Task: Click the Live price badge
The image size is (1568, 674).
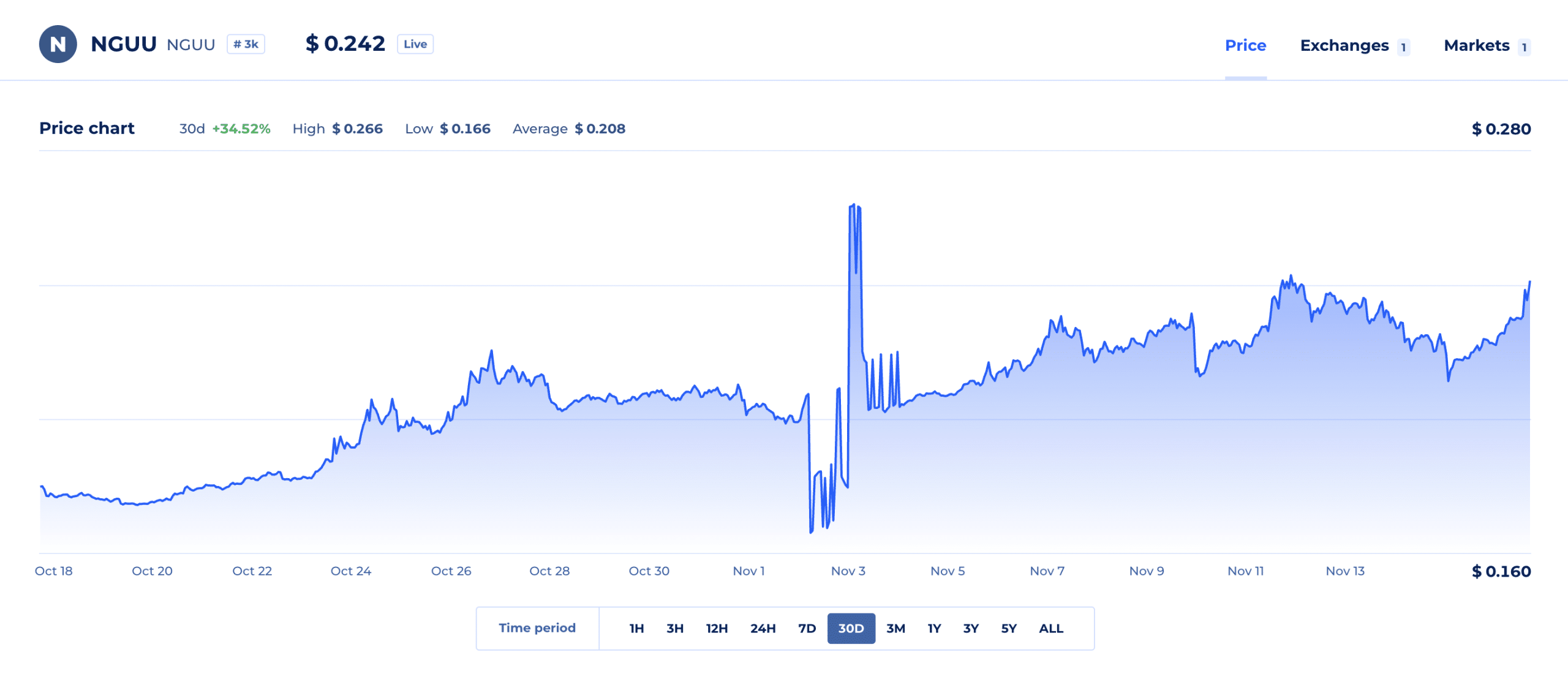Action: pyautogui.click(x=415, y=44)
